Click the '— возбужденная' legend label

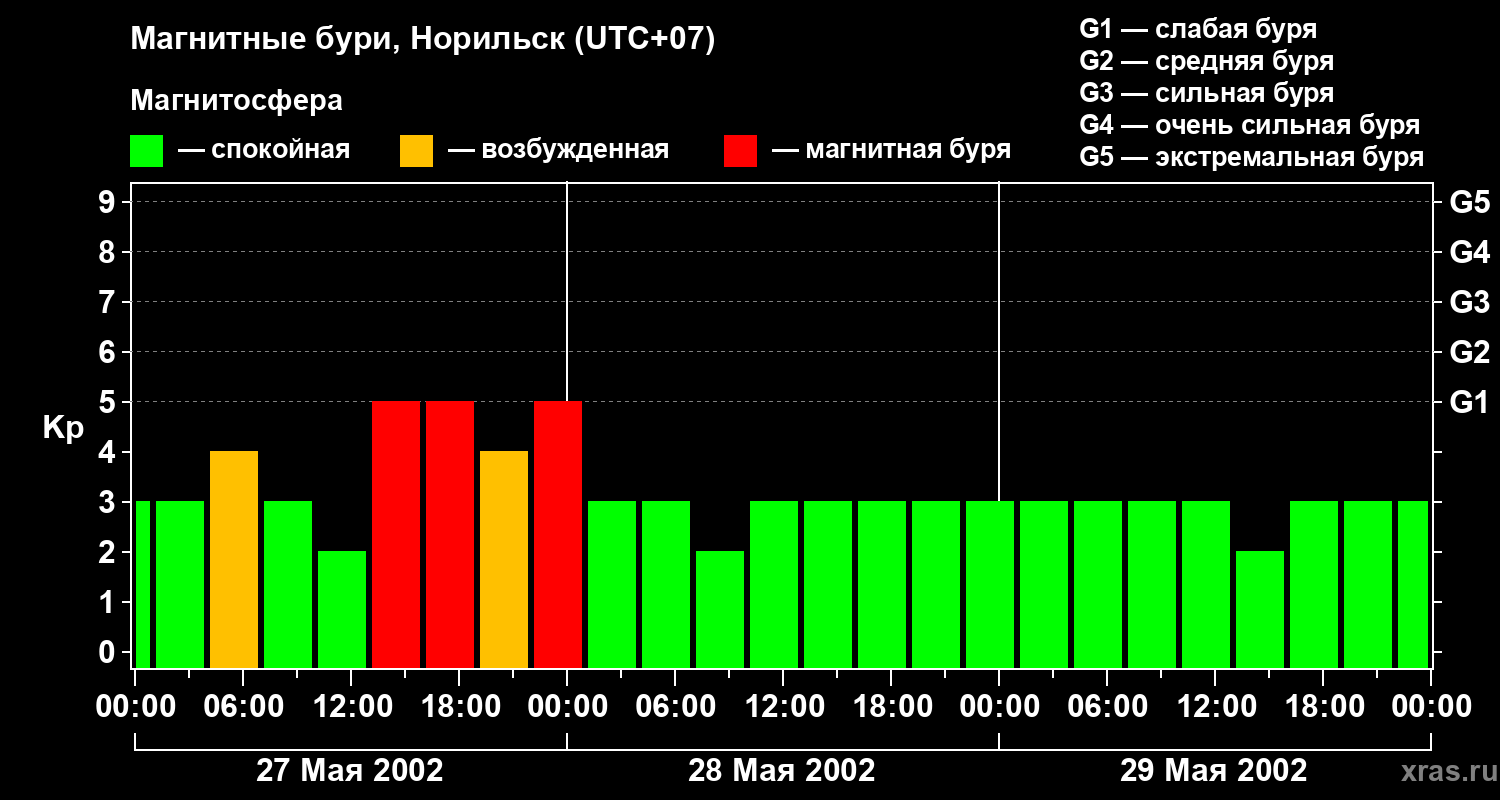coord(558,150)
